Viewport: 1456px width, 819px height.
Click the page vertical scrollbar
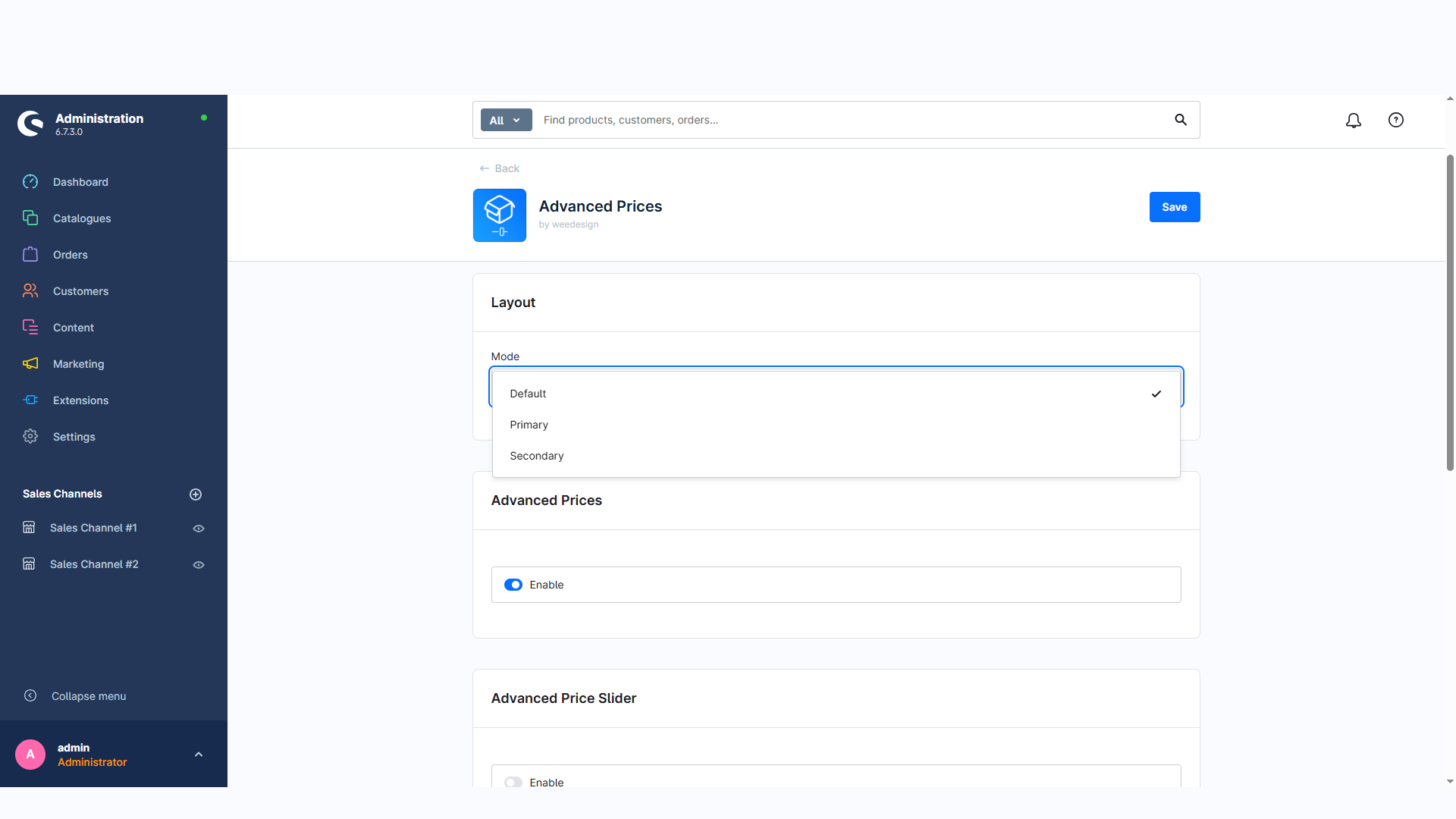pos(1450,311)
